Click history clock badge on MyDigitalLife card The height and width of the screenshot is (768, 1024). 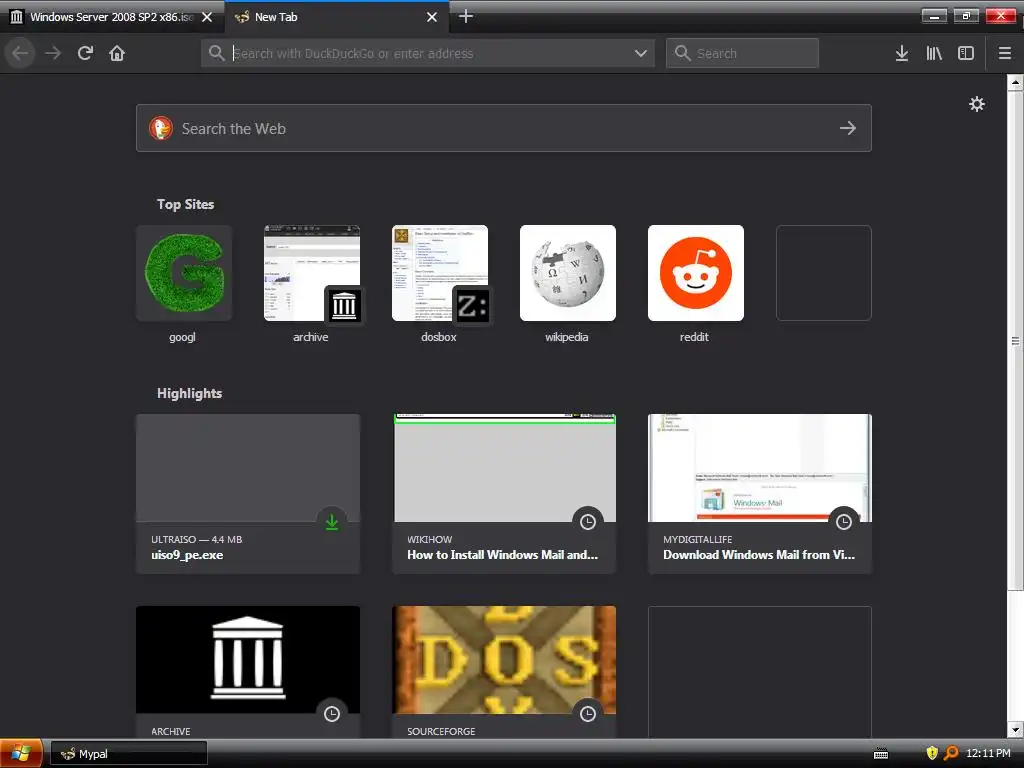tap(844, 522)
